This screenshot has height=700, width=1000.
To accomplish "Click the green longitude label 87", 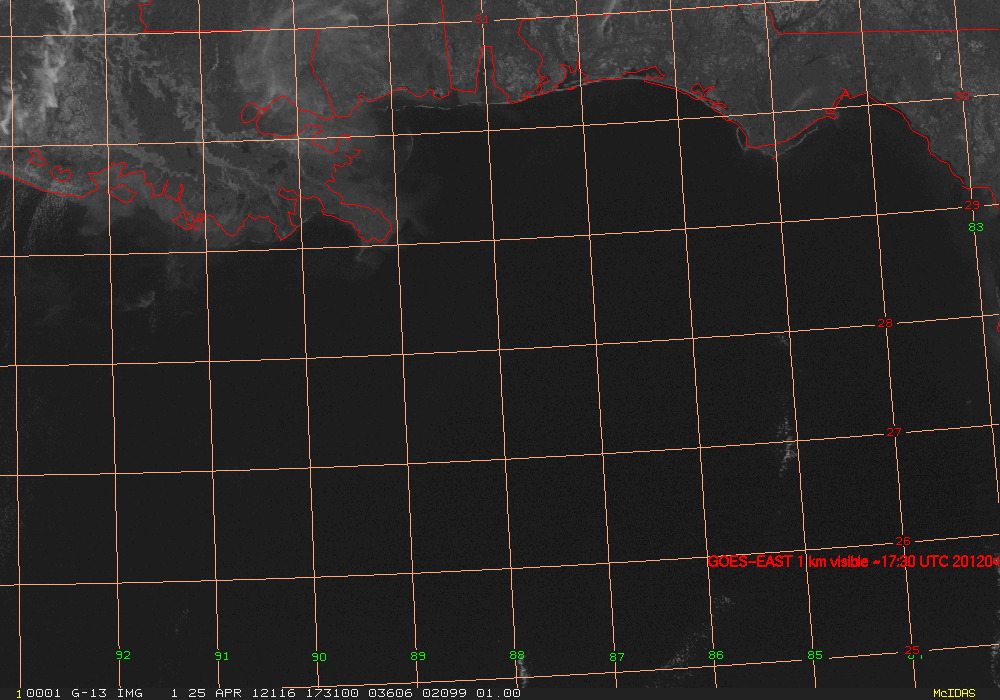I will pyautogui.click(x=617, y=657).
